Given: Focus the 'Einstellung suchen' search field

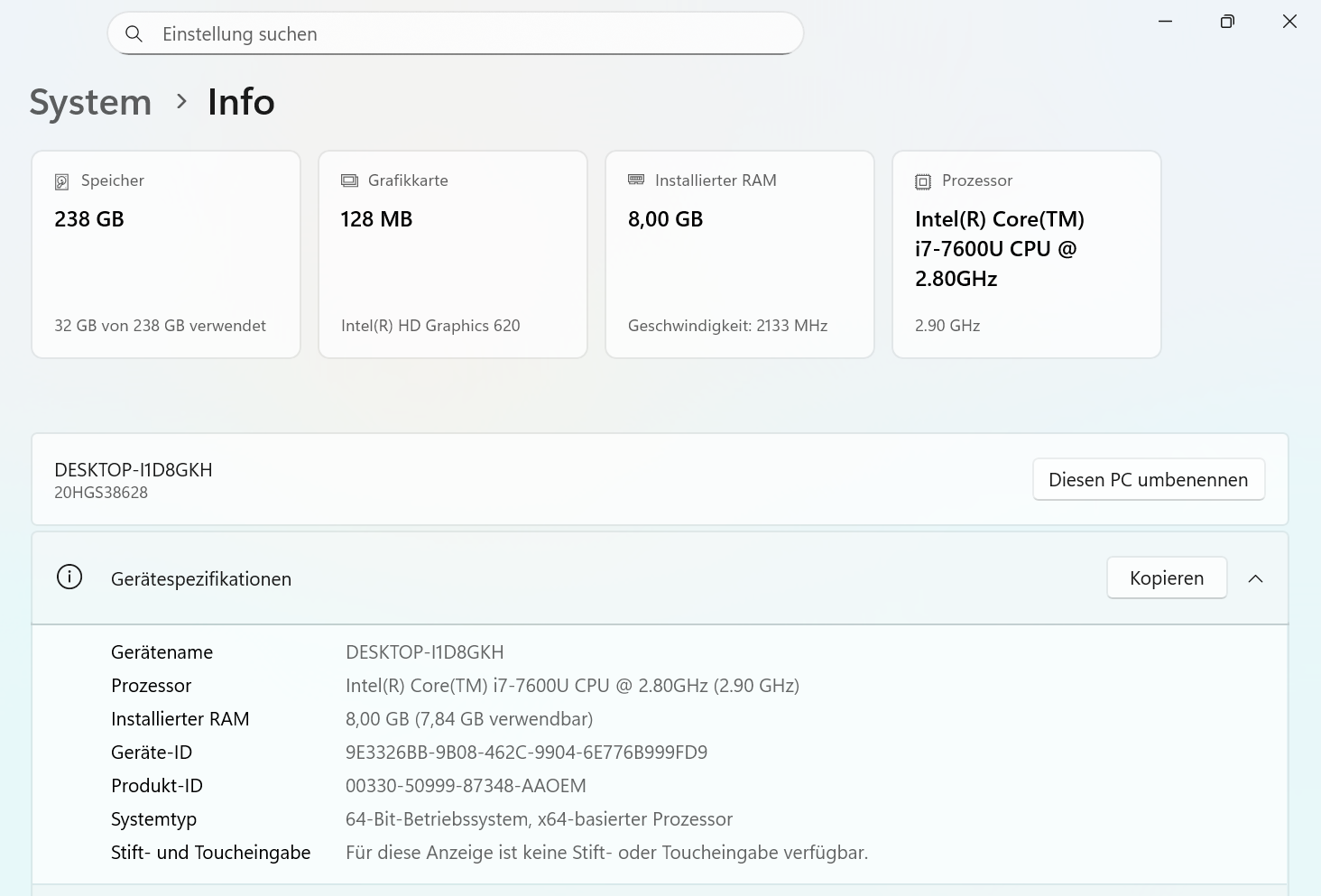Looking at the screenshot, I should tap(456, 34).
